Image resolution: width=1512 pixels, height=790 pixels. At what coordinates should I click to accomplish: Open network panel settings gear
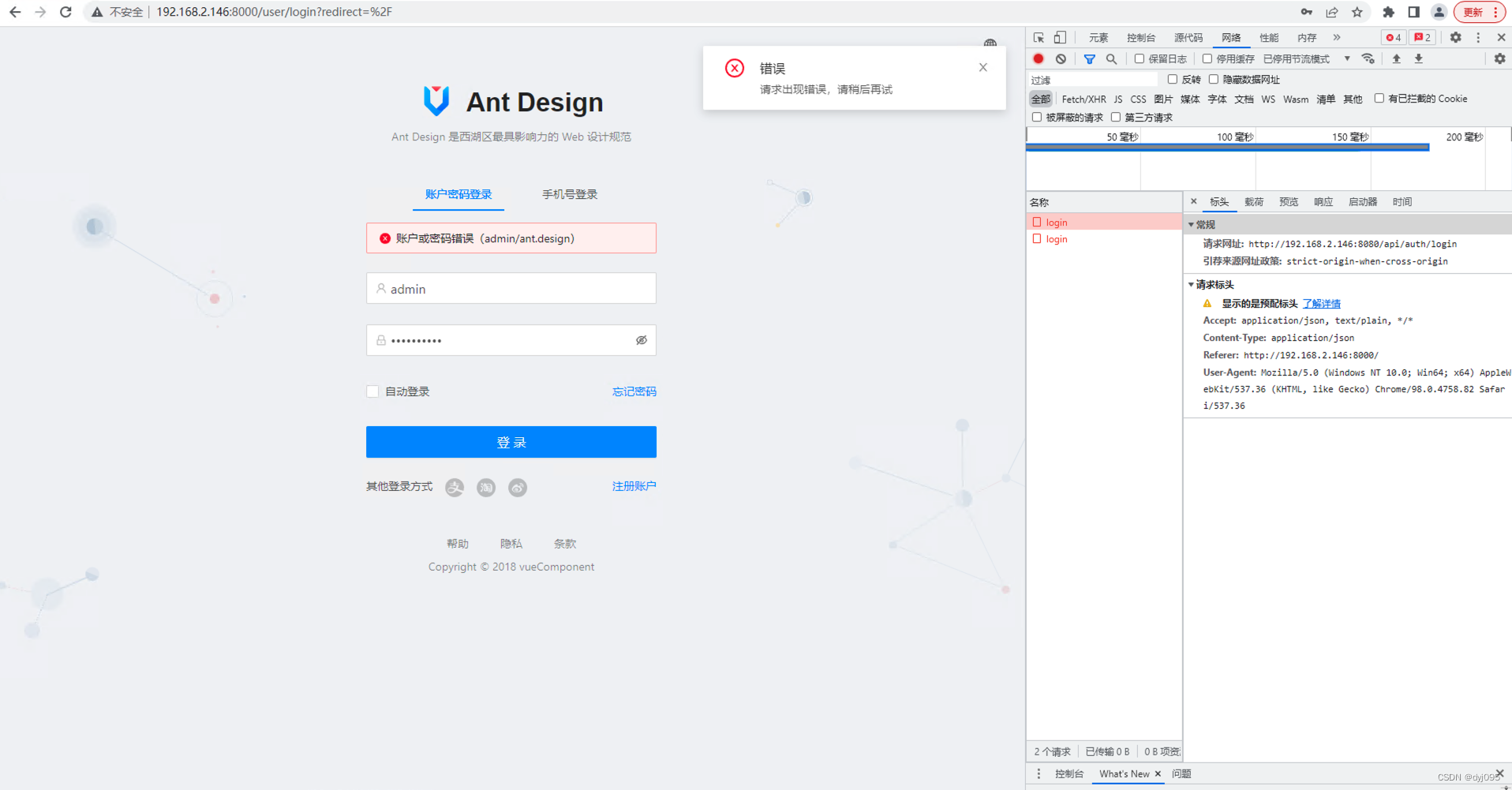pyautogui.click(x=1499, y=58)
